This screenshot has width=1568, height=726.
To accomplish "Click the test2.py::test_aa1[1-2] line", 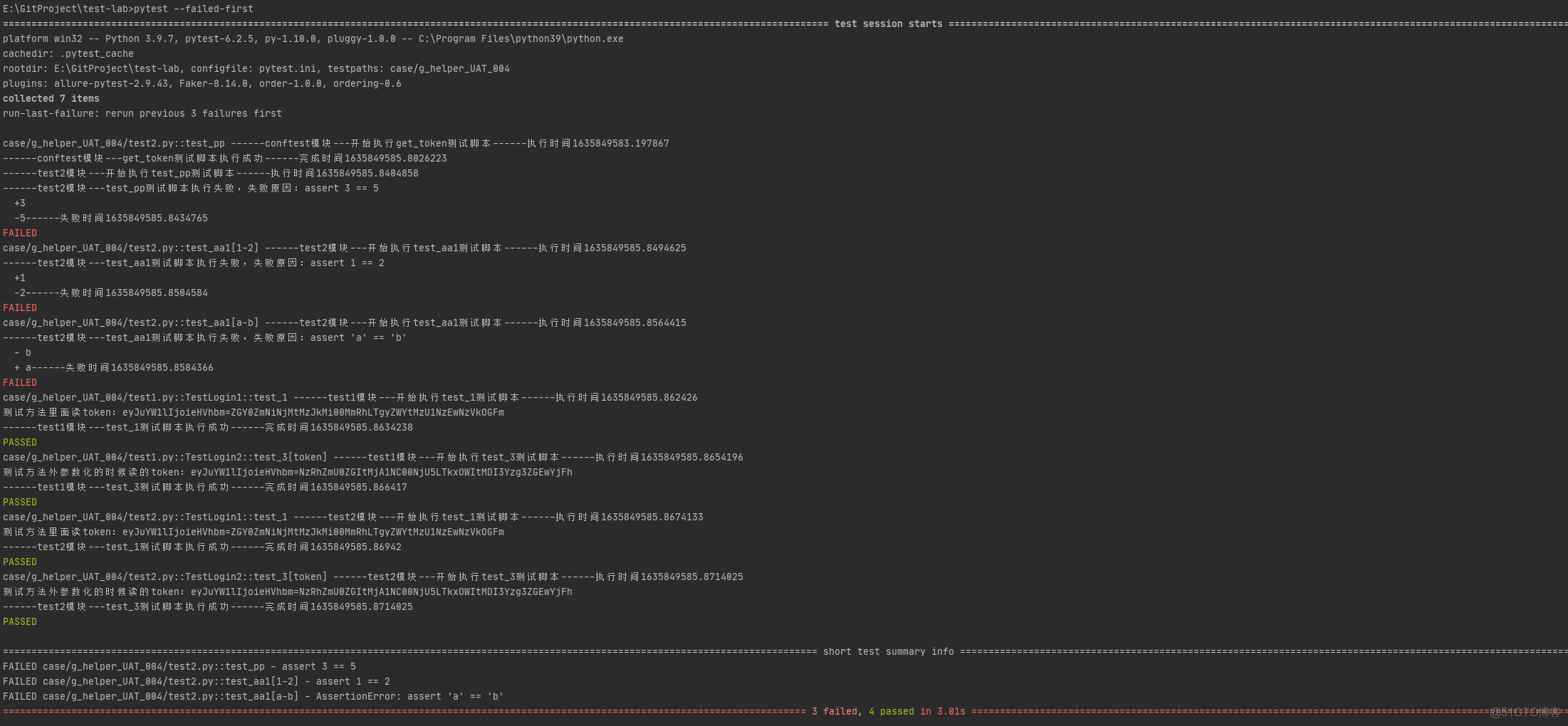I will (345, 248).
